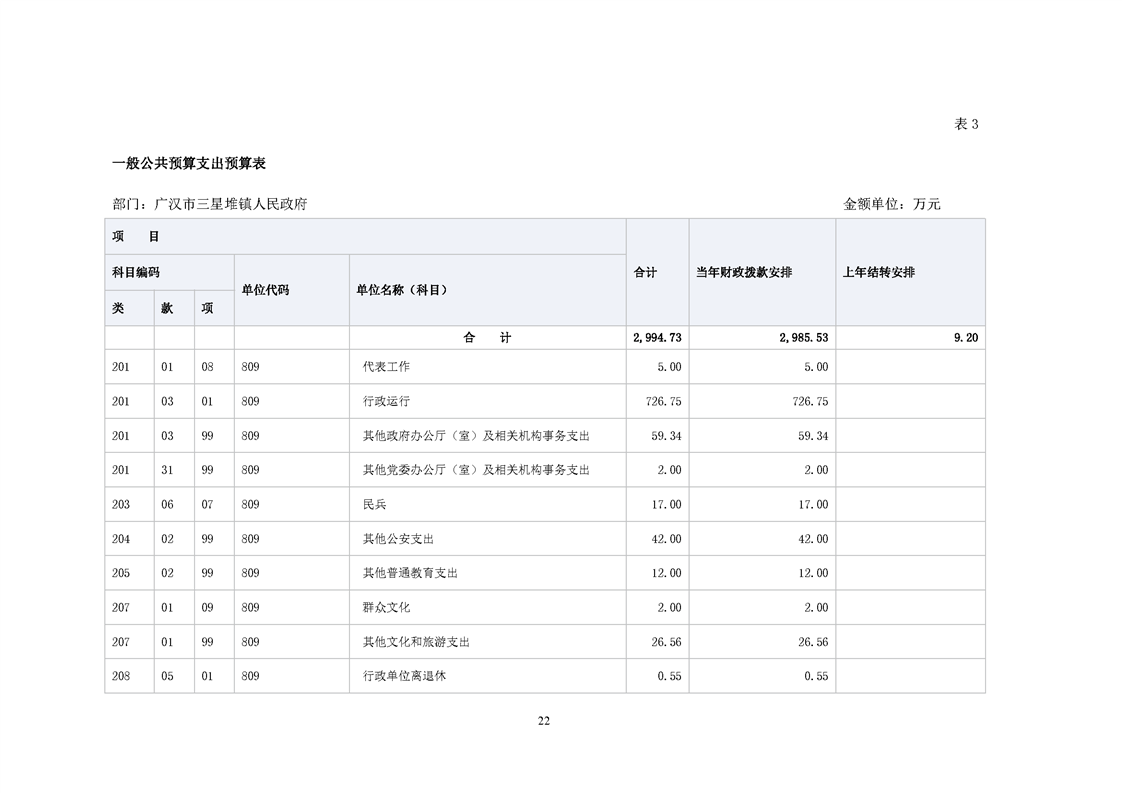Click the page number 22

click(x=544, y=721)
